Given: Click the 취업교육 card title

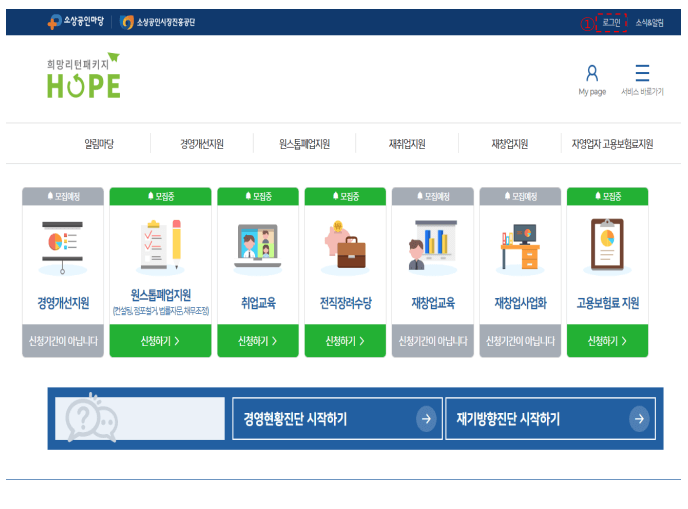Looking at the screenshot, I should point(258,303).
